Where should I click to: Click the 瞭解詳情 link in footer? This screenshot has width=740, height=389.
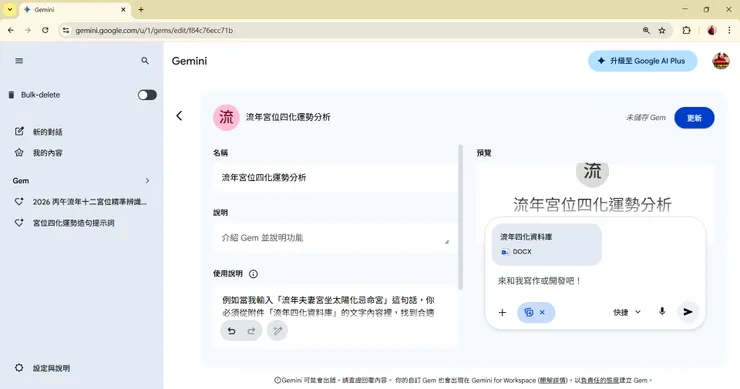pos(553,380)
